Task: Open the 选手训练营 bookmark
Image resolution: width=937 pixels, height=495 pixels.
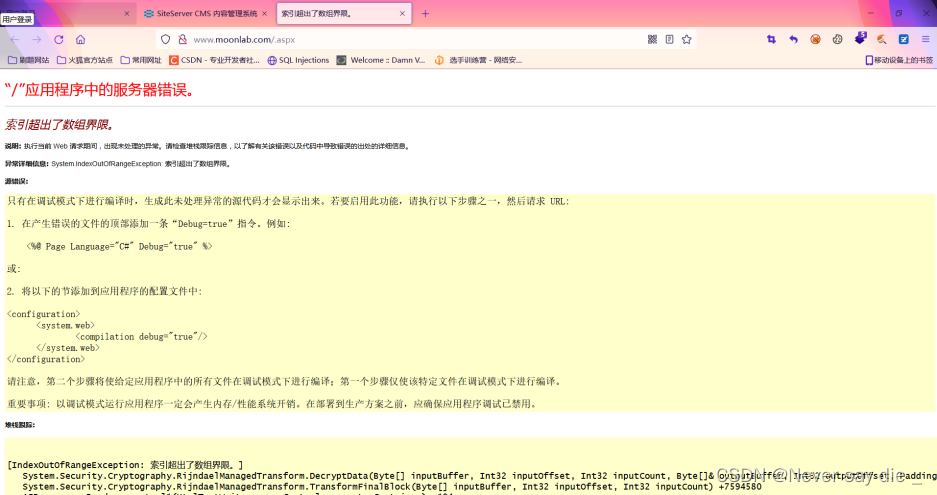Action: pyautogui.click(x=478, y=60)
